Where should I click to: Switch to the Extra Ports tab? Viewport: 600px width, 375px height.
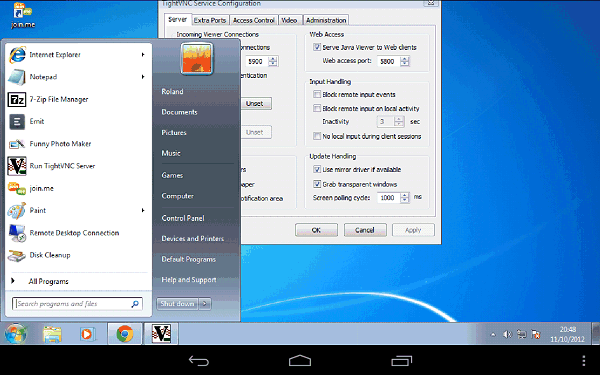[x=210, y=20]
